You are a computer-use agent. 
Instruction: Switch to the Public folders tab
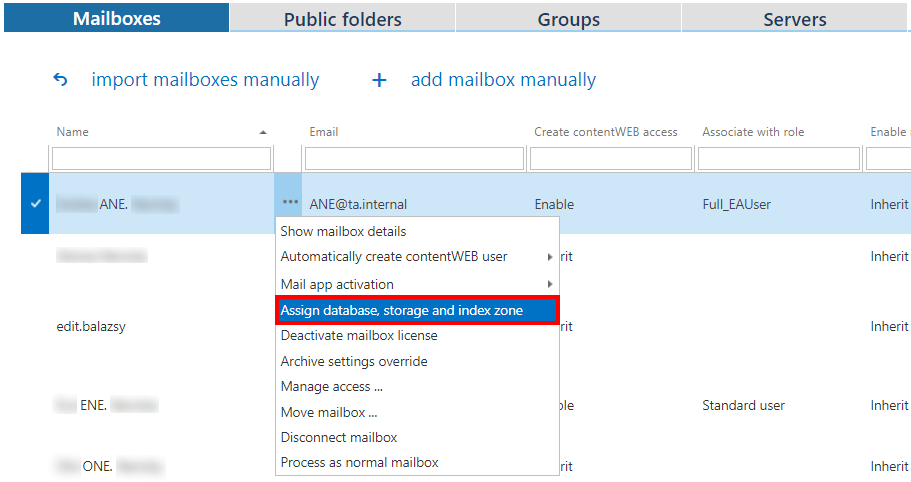click(x=342, y=19)
